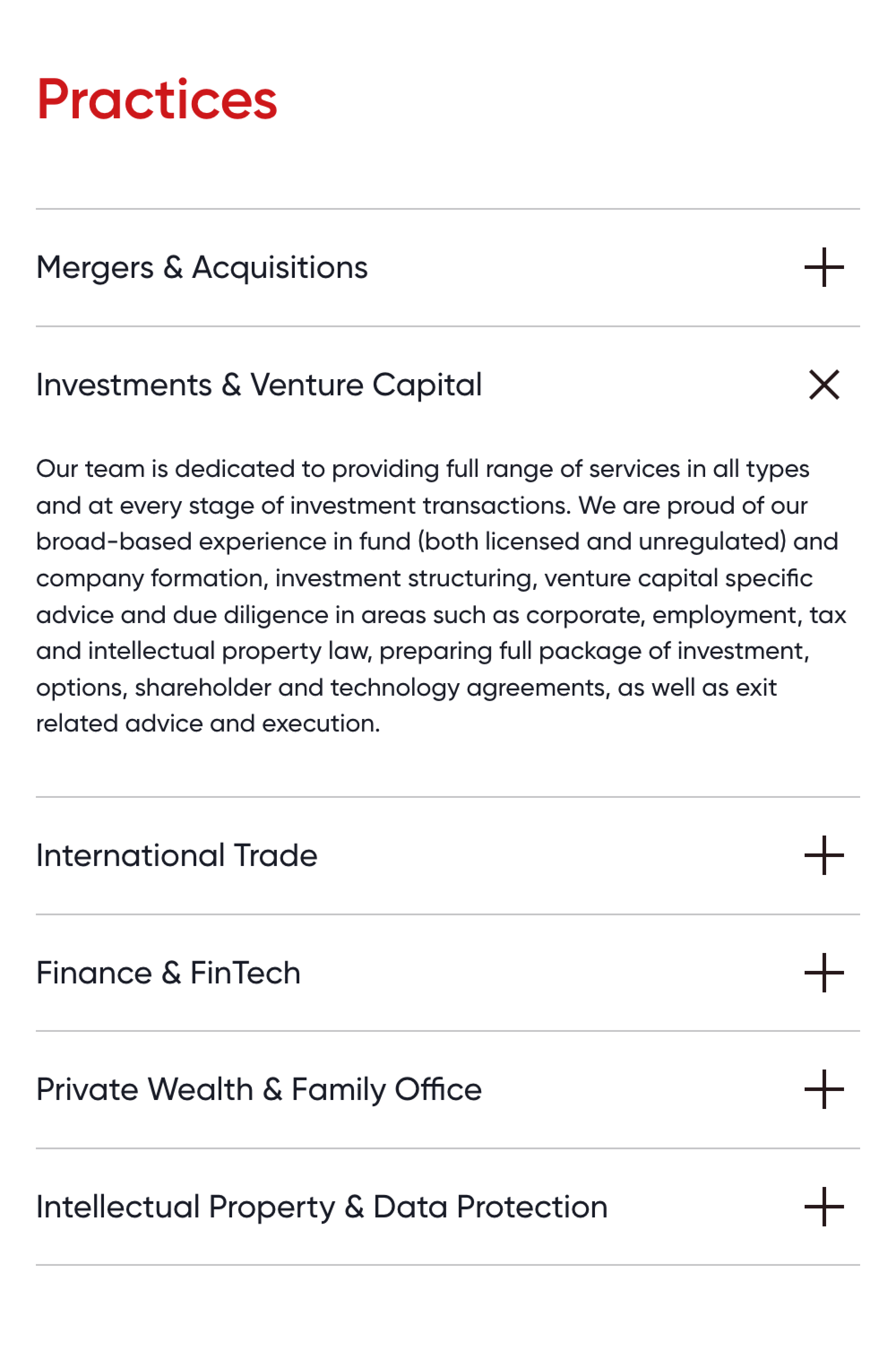Click the X icon next to Investments & Venture Capital
The image size is (896, 1351).
click(x=823, y=385)
